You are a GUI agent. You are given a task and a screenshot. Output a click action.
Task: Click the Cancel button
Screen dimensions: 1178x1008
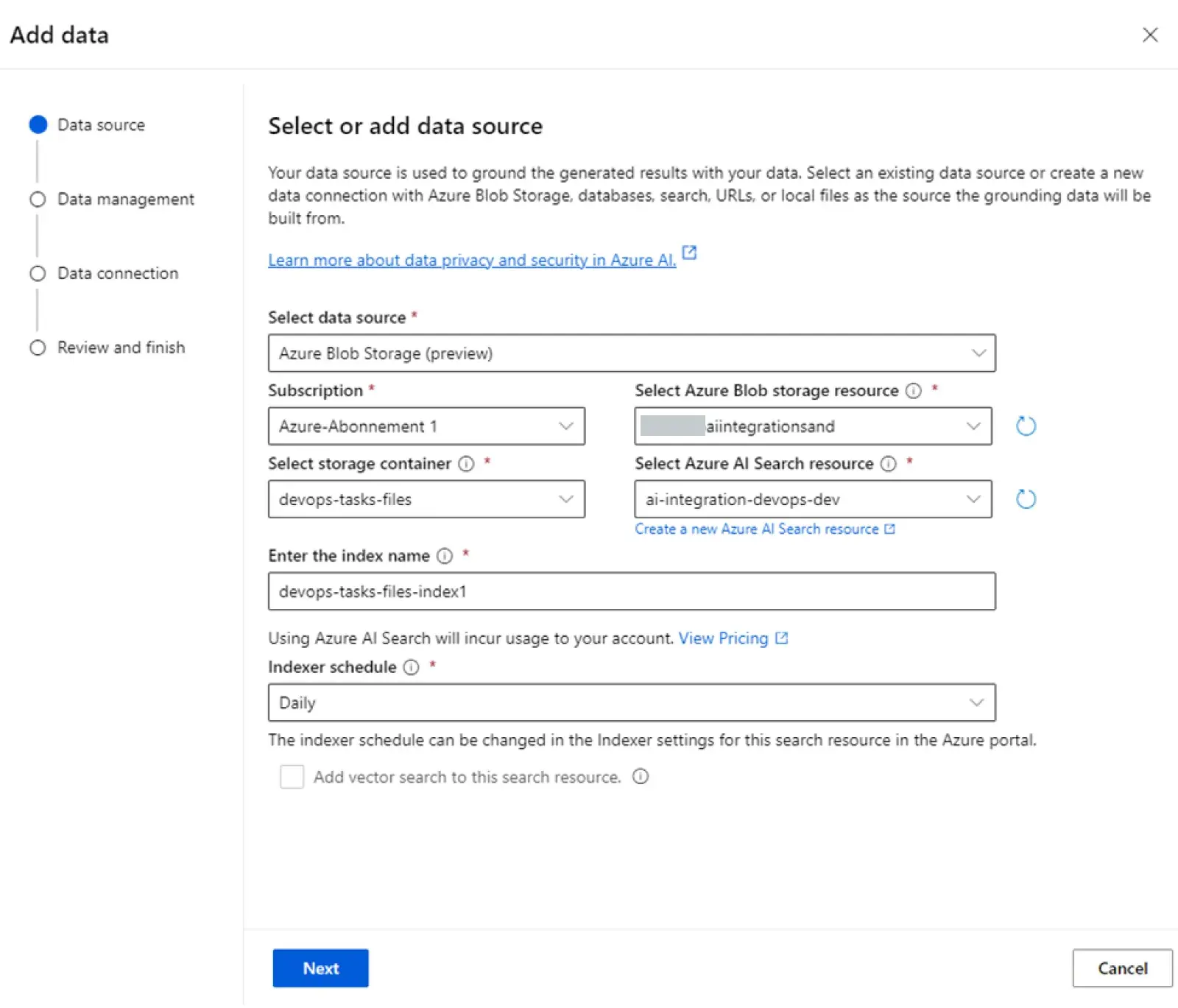pos(1122,968)
